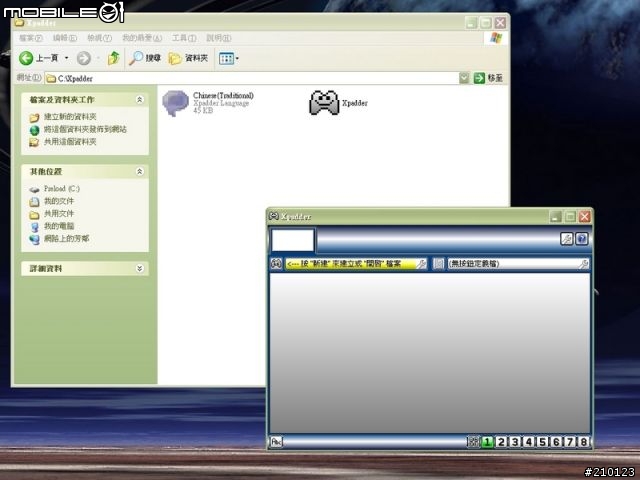Screen dimensions: 640x480
Task: Select set 2 in Xpadder
Action: [501, 442]
